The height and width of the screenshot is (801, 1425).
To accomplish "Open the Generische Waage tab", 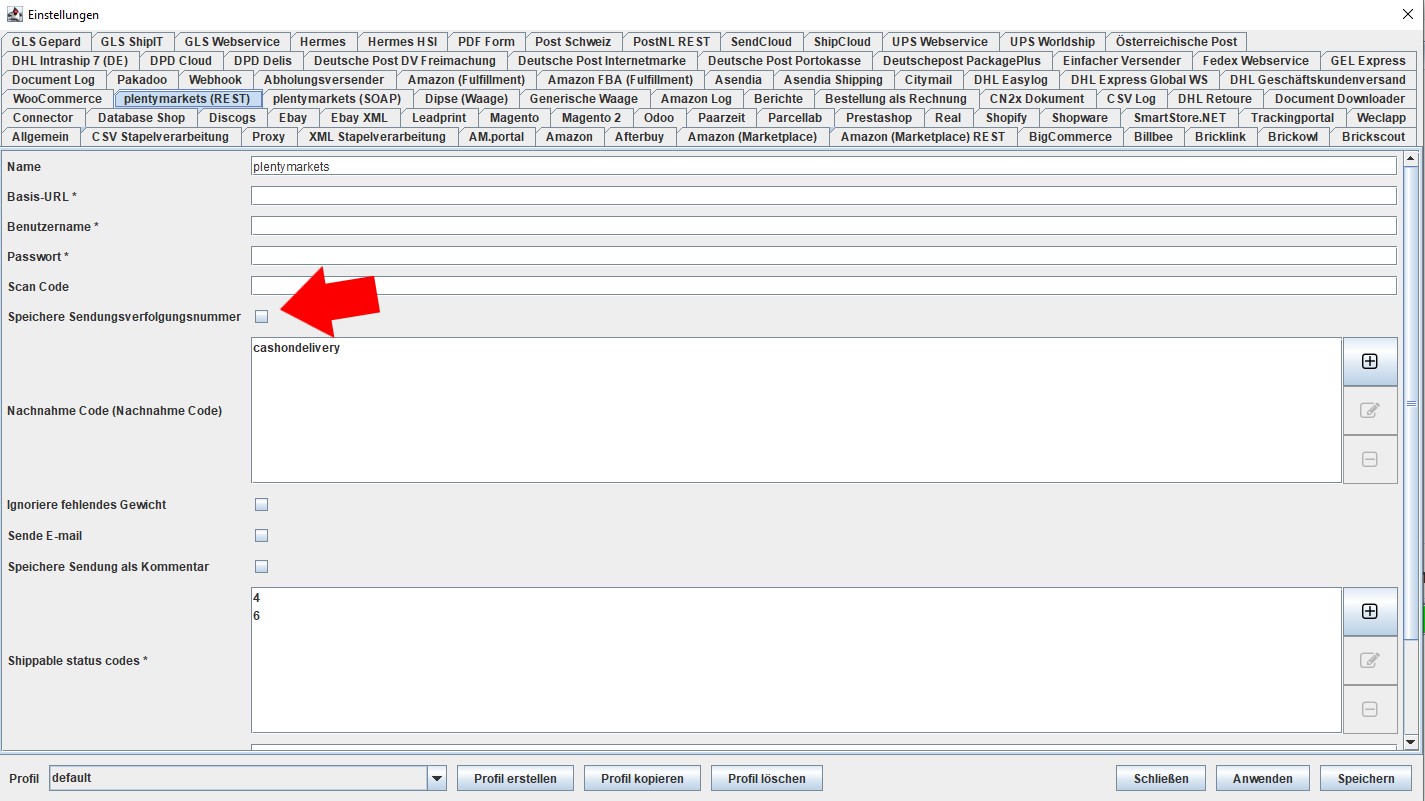I will (584, 99).
